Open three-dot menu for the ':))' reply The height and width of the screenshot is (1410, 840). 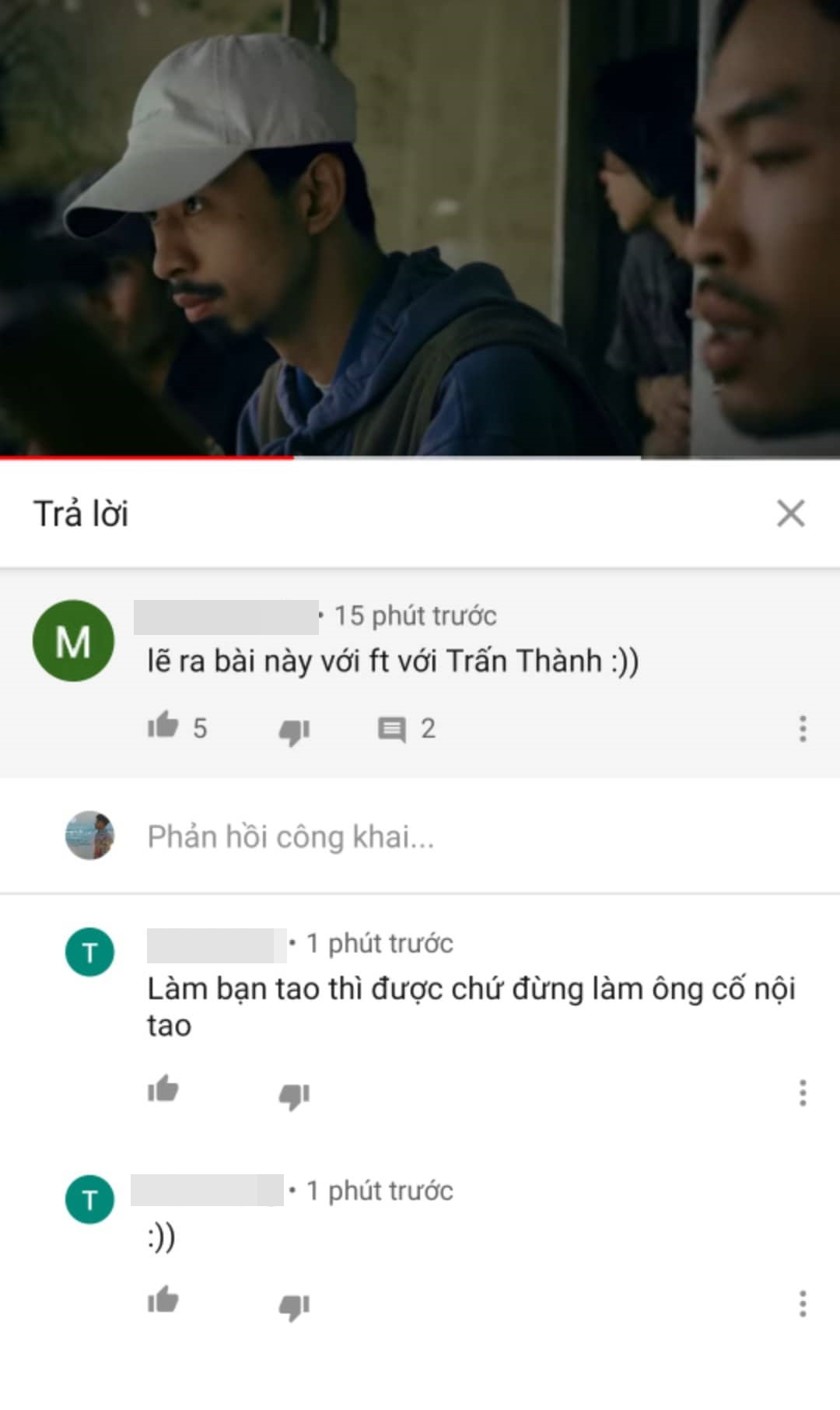(803, 1303)
